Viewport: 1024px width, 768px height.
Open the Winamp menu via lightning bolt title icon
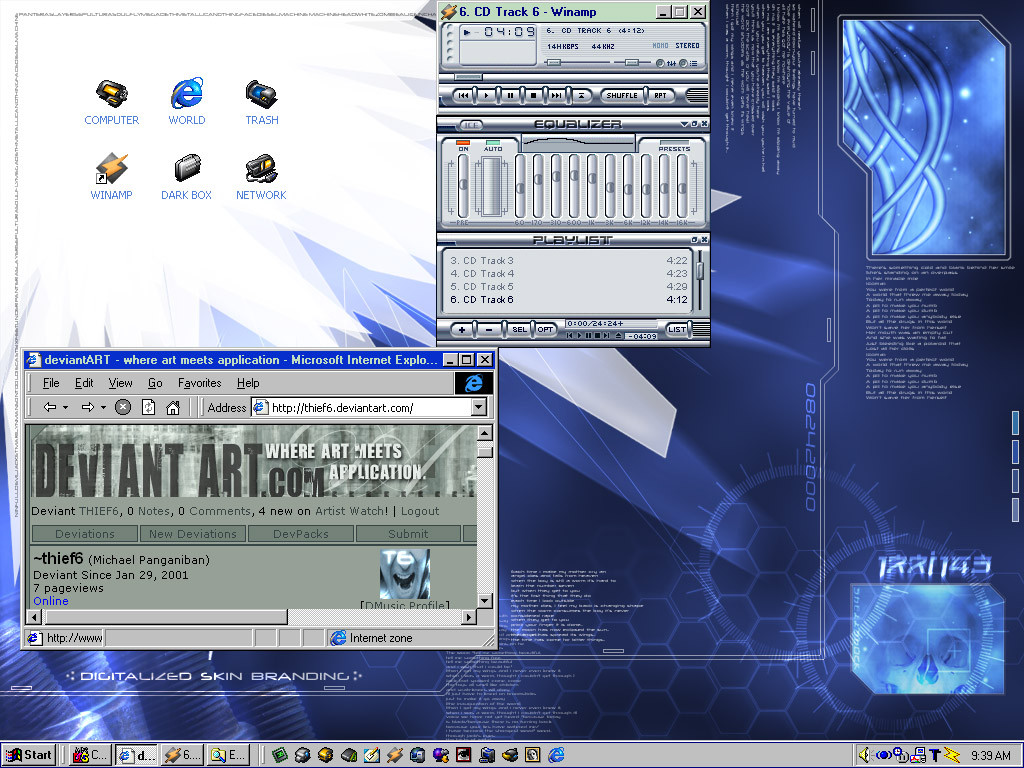448,12
